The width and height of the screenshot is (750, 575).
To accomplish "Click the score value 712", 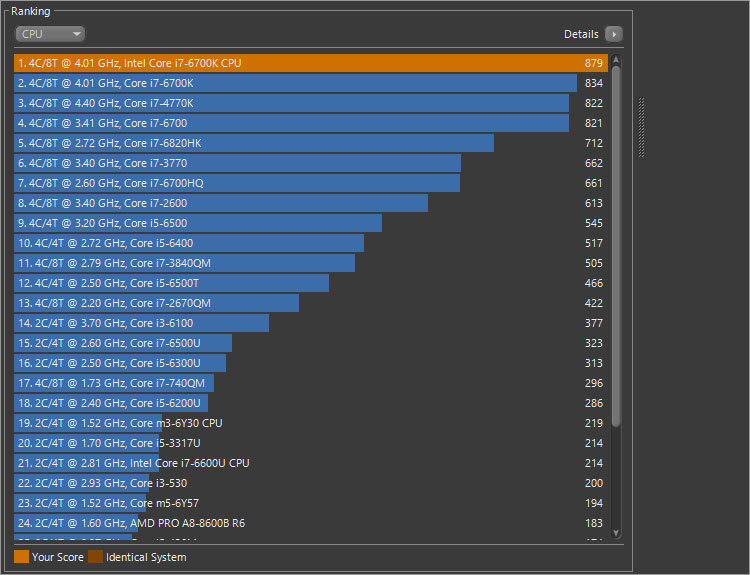I will (x=594, y=143).
